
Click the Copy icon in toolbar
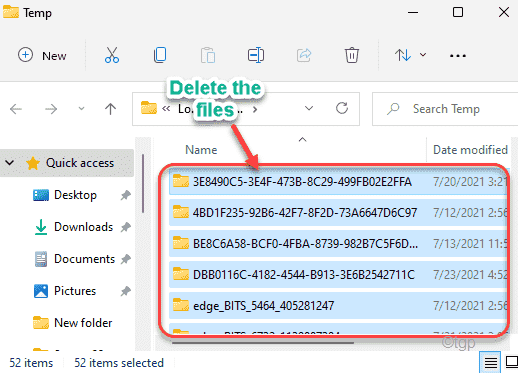[160, 55]
